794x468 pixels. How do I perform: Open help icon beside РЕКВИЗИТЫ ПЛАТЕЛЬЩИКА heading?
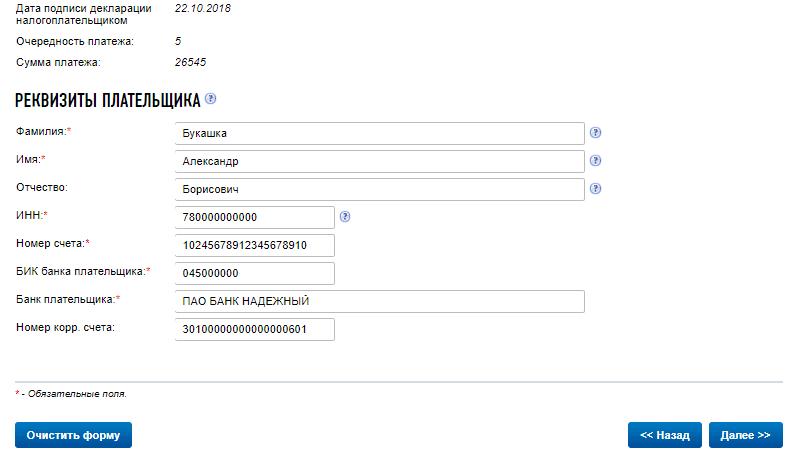pos(211,99)
